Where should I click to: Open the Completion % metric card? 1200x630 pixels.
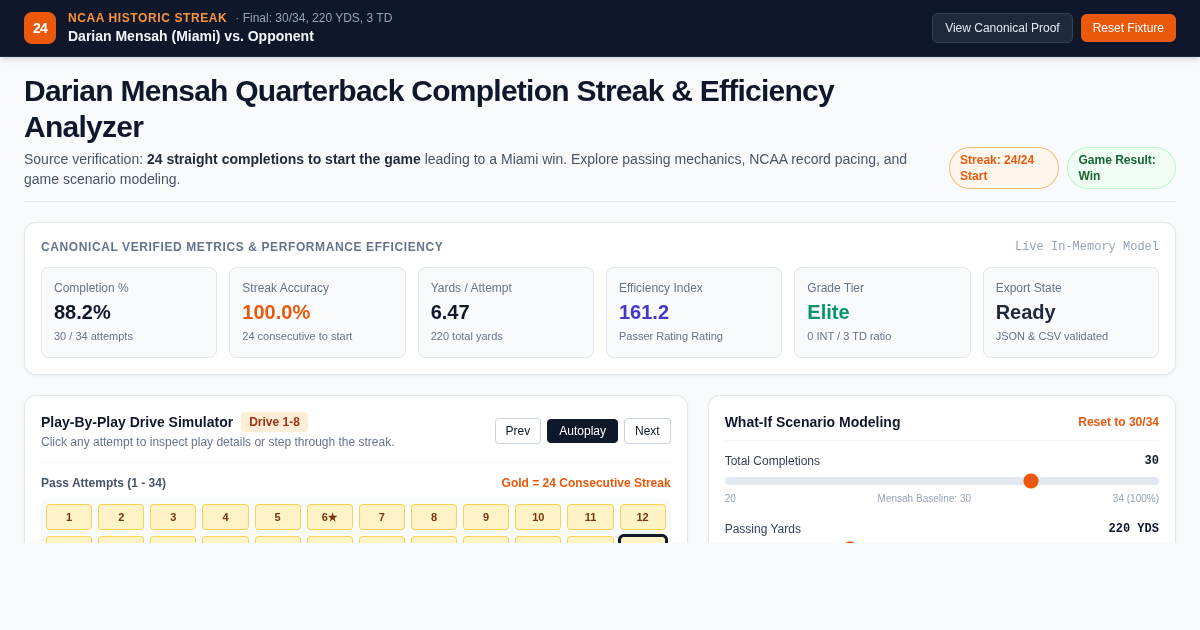pos(129,312)
